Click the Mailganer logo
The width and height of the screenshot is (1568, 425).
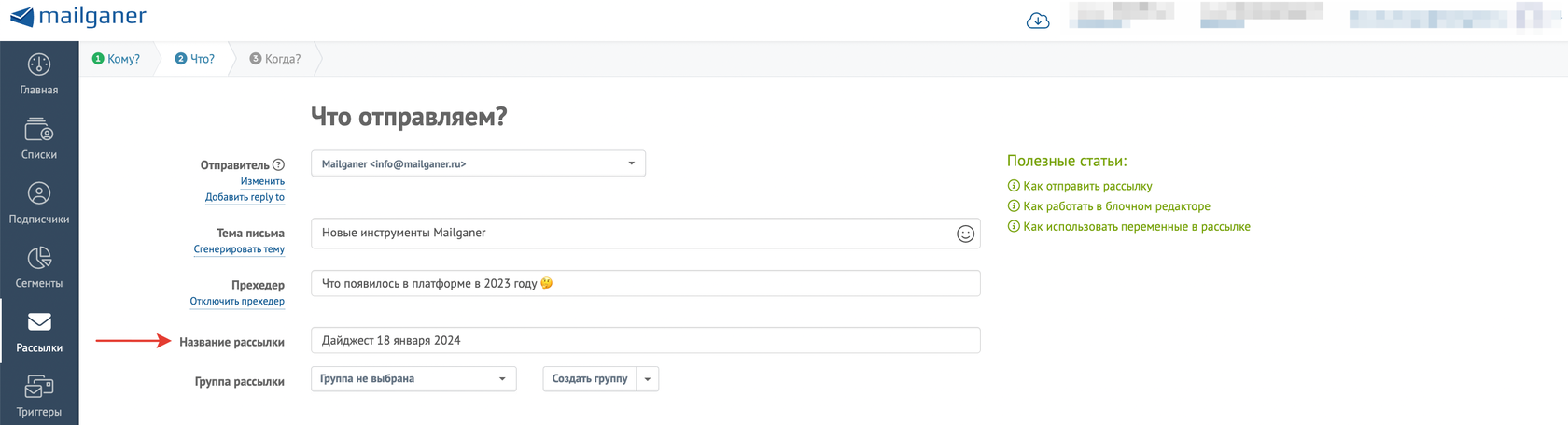pyautogui.click(x=78, y=17)
